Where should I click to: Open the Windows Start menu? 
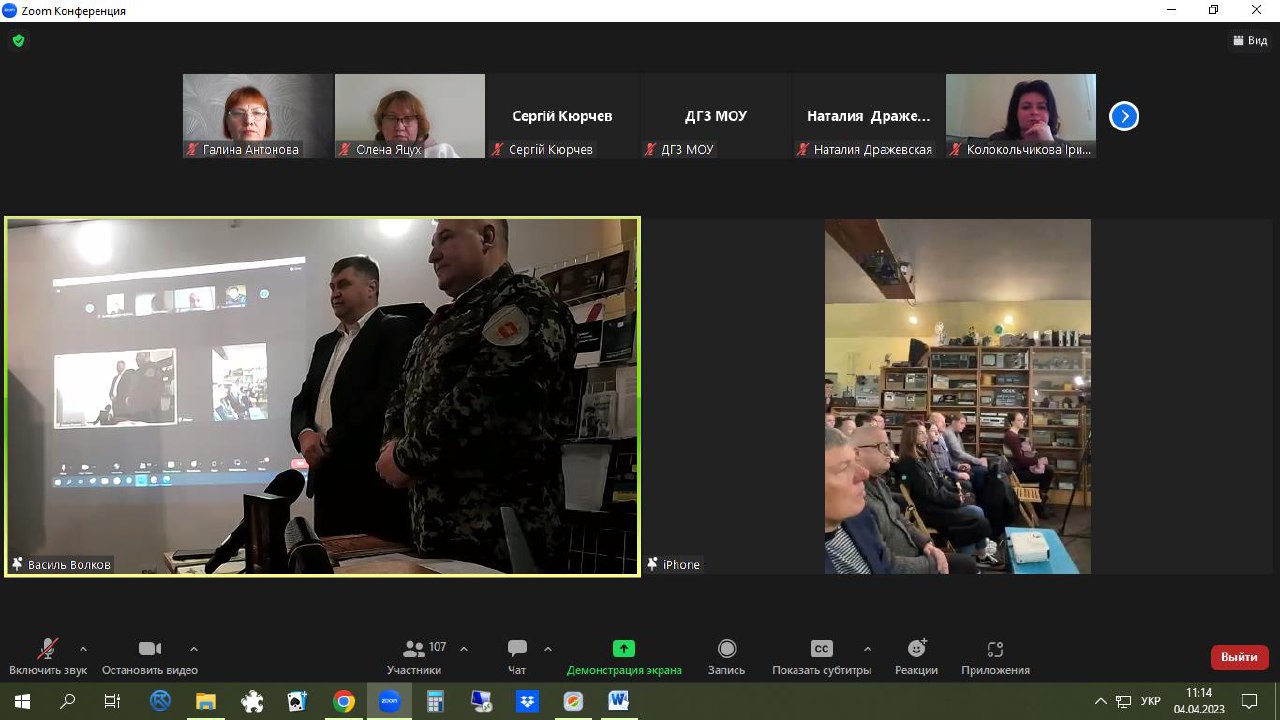22,701
